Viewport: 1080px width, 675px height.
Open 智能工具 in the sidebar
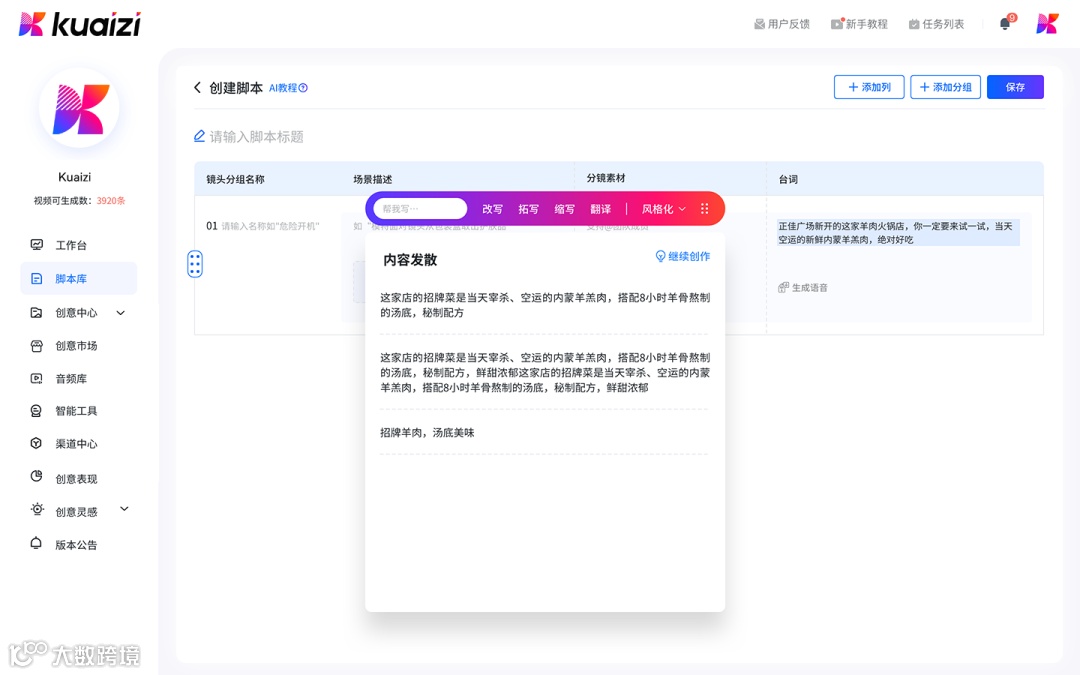click(77, 411)
